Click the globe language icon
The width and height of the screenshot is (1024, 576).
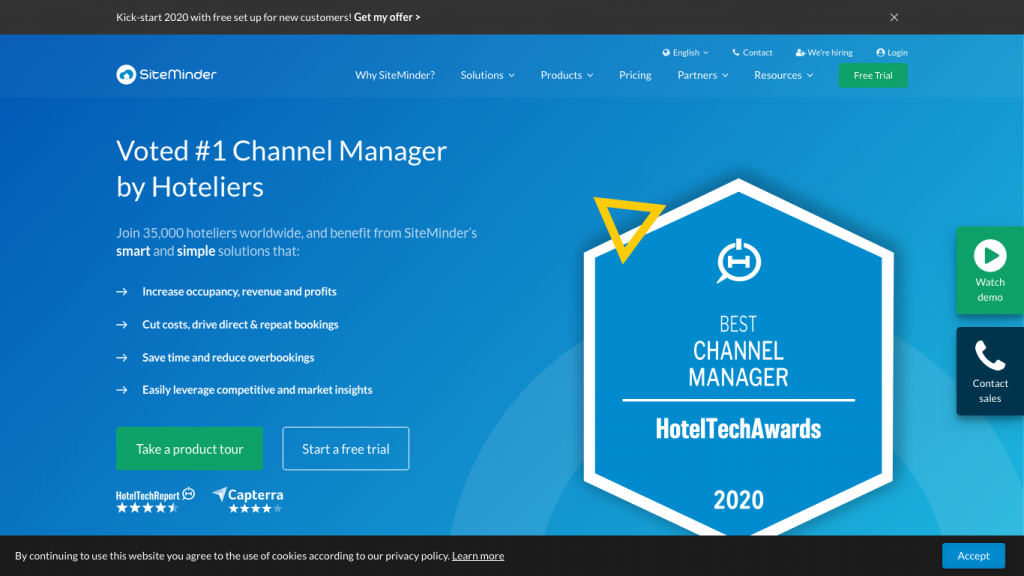coord(666,53)
